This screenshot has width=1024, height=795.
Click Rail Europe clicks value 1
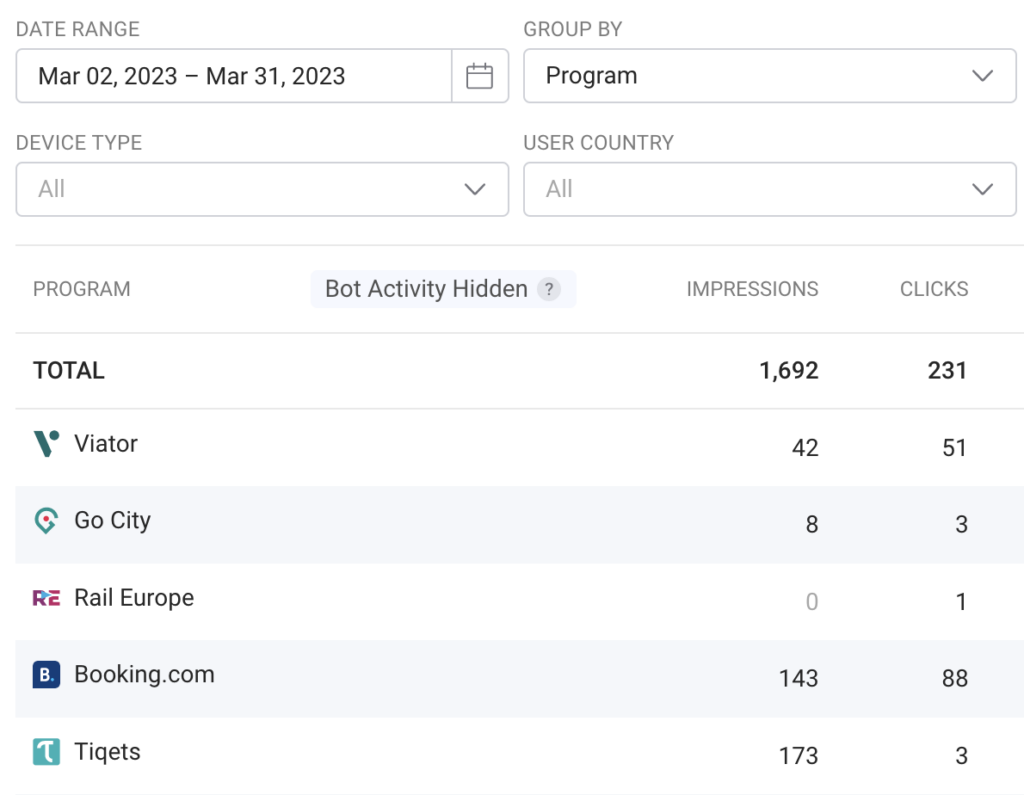point(961,601)
